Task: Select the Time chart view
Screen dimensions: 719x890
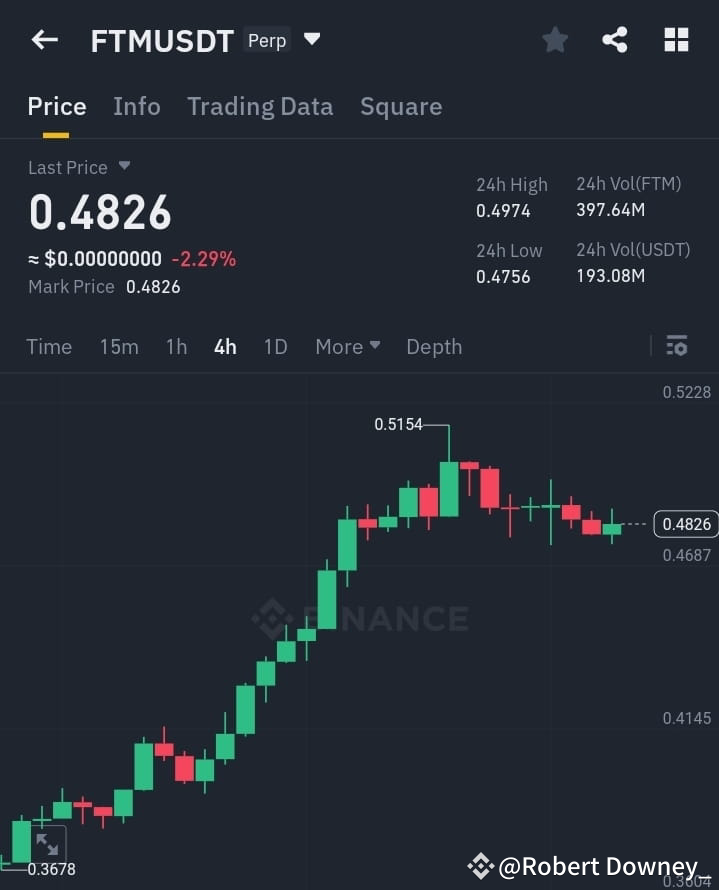Action: 49,346
